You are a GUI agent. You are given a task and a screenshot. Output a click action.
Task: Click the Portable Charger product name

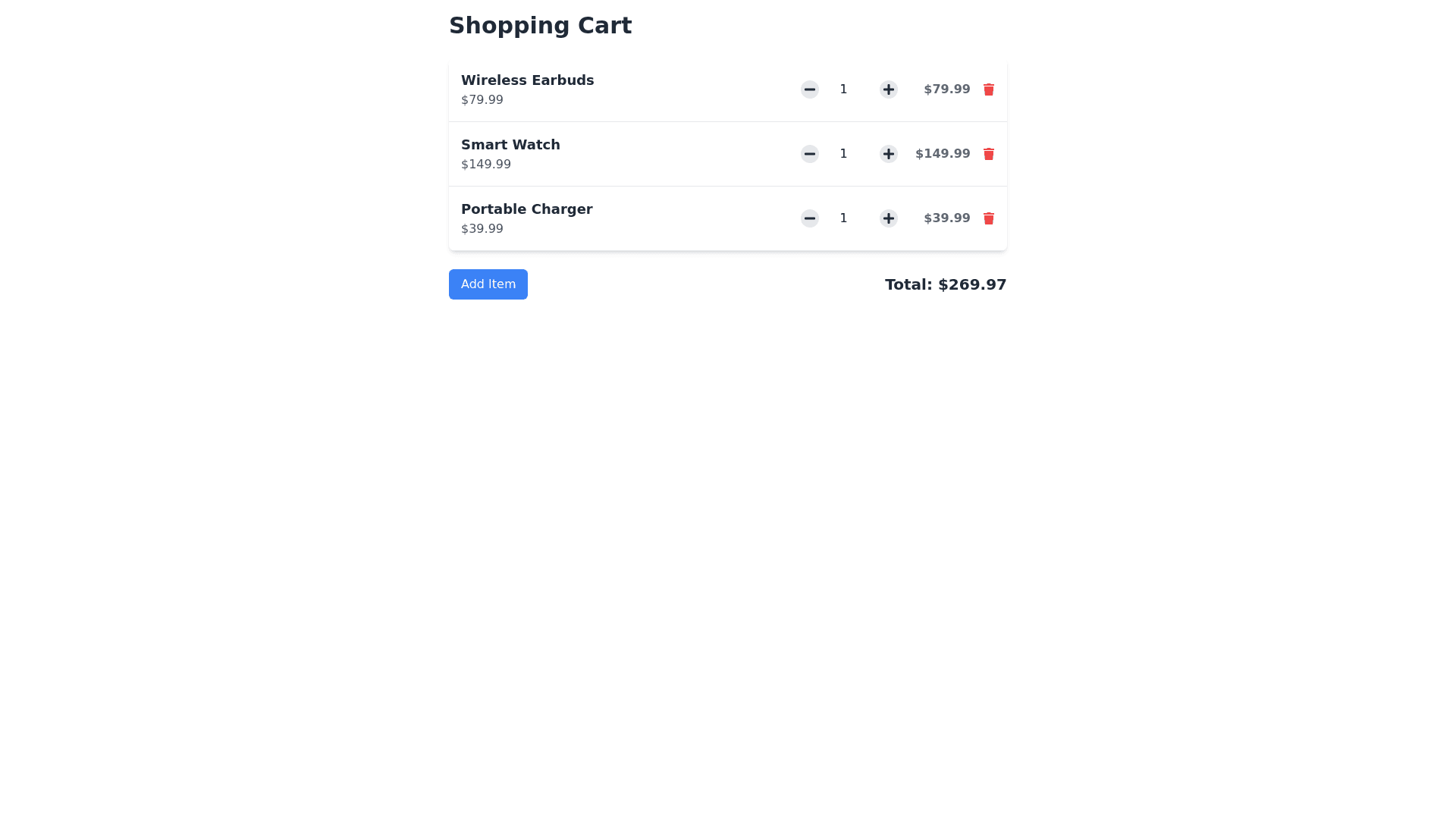(526, 209)
